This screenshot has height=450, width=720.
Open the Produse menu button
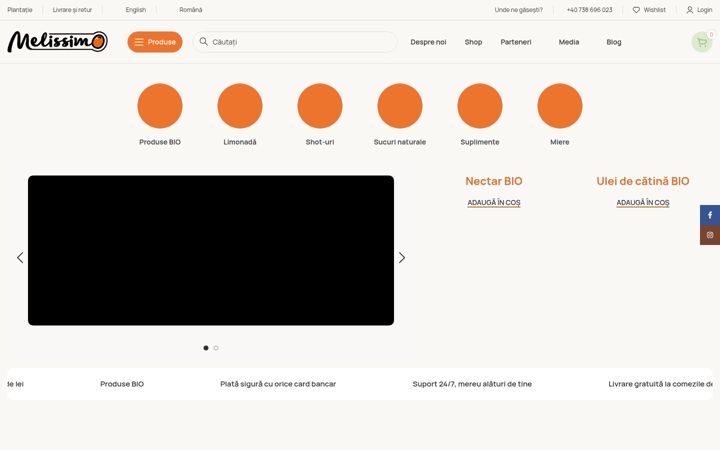[x=155, y=42]
